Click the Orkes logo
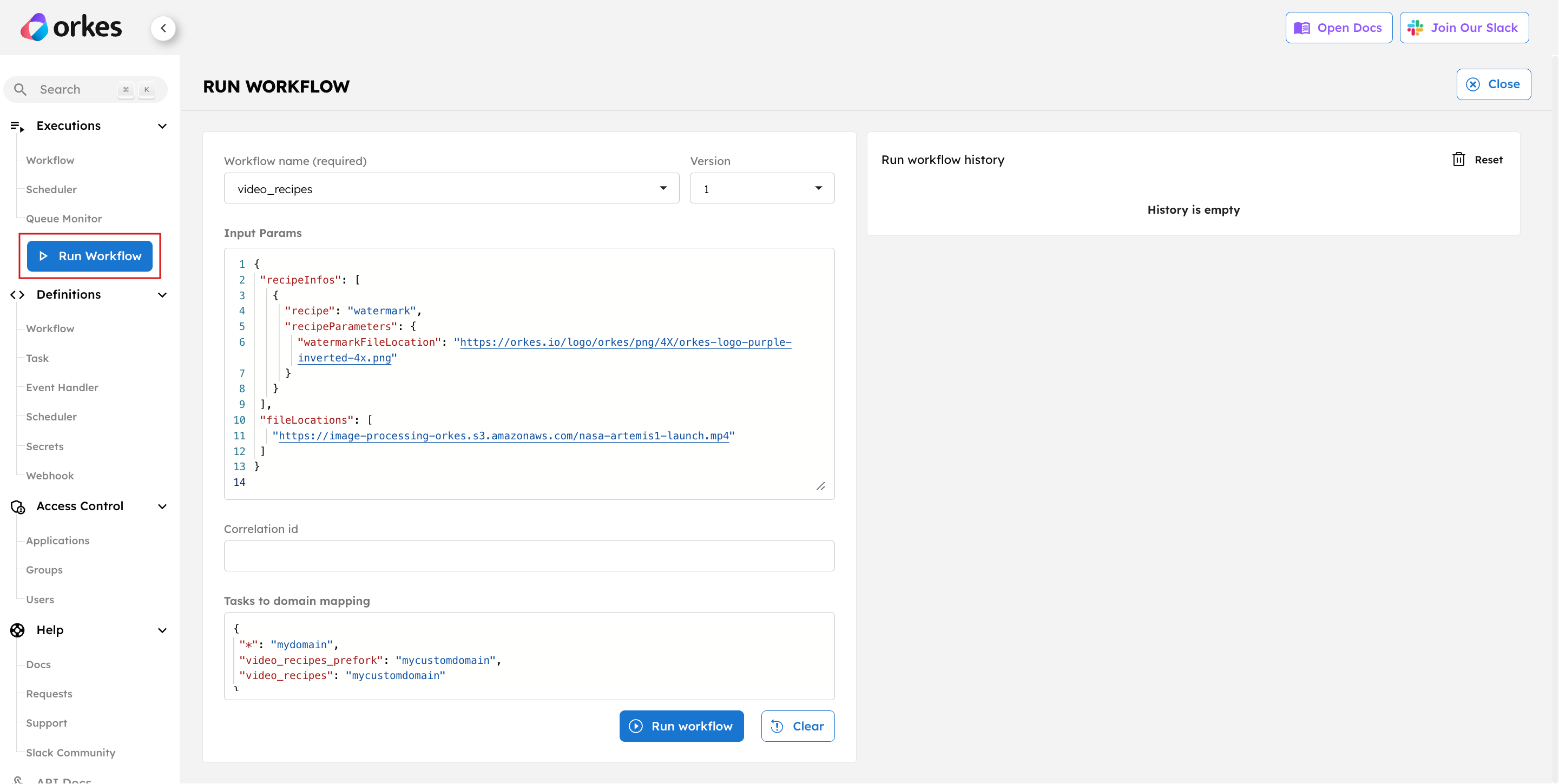This screenshot has height=784, width=1559. (x=71, y=27)
